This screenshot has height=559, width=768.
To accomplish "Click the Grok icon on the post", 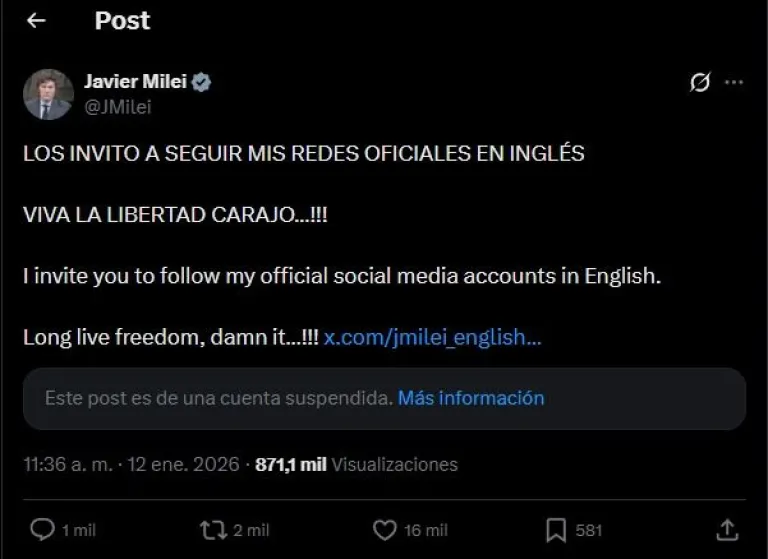I will point(700,83).
